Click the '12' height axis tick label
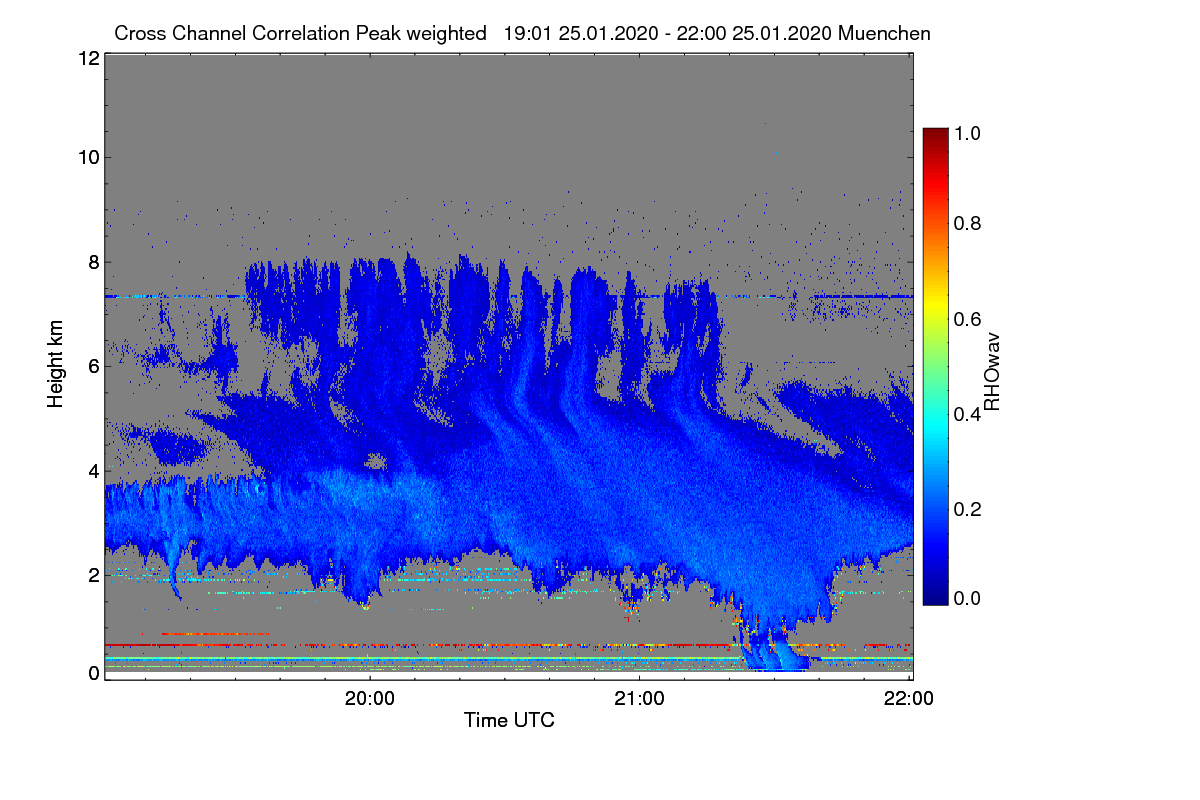The height and width of the screenshot is (800, 1200). [x=88, y=59]
